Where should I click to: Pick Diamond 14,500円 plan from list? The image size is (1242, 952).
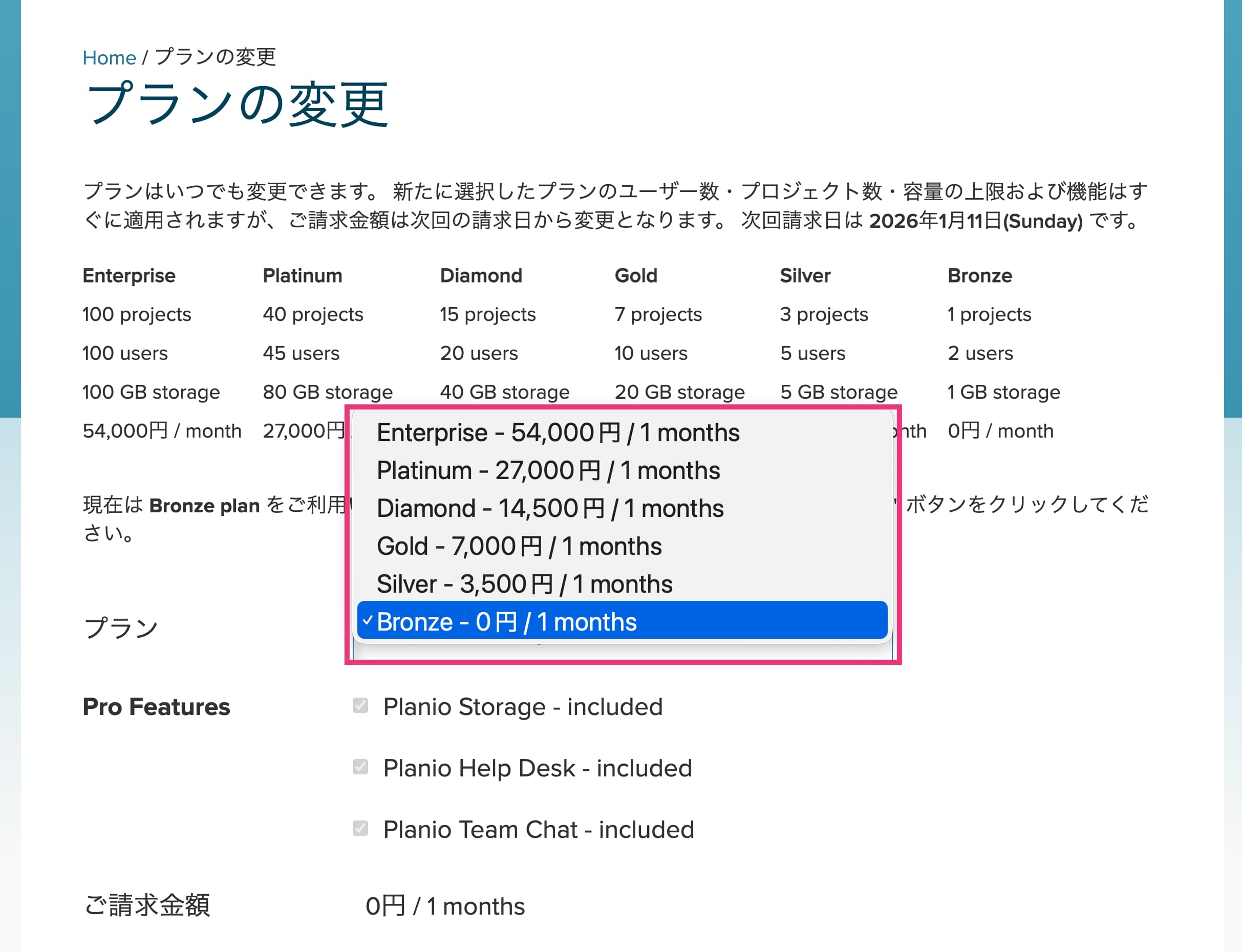(x=550, y=508)
